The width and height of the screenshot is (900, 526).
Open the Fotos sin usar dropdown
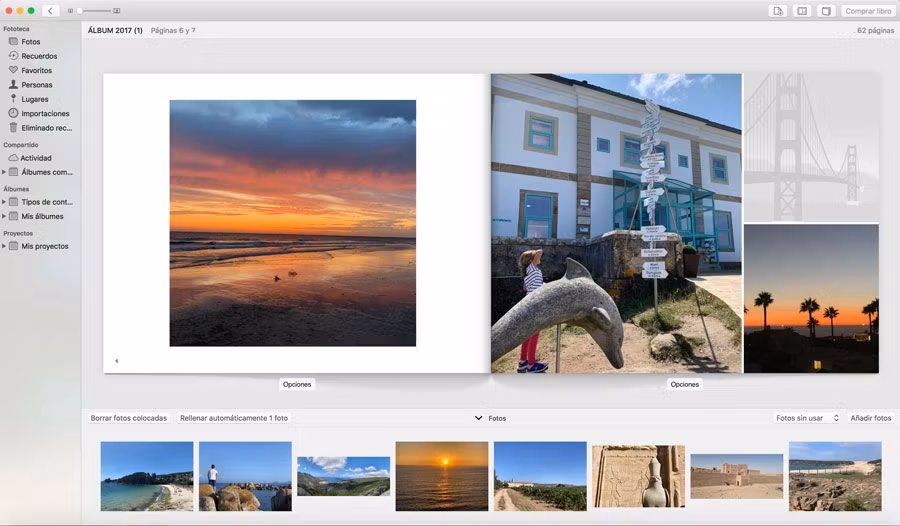point(807,418)
